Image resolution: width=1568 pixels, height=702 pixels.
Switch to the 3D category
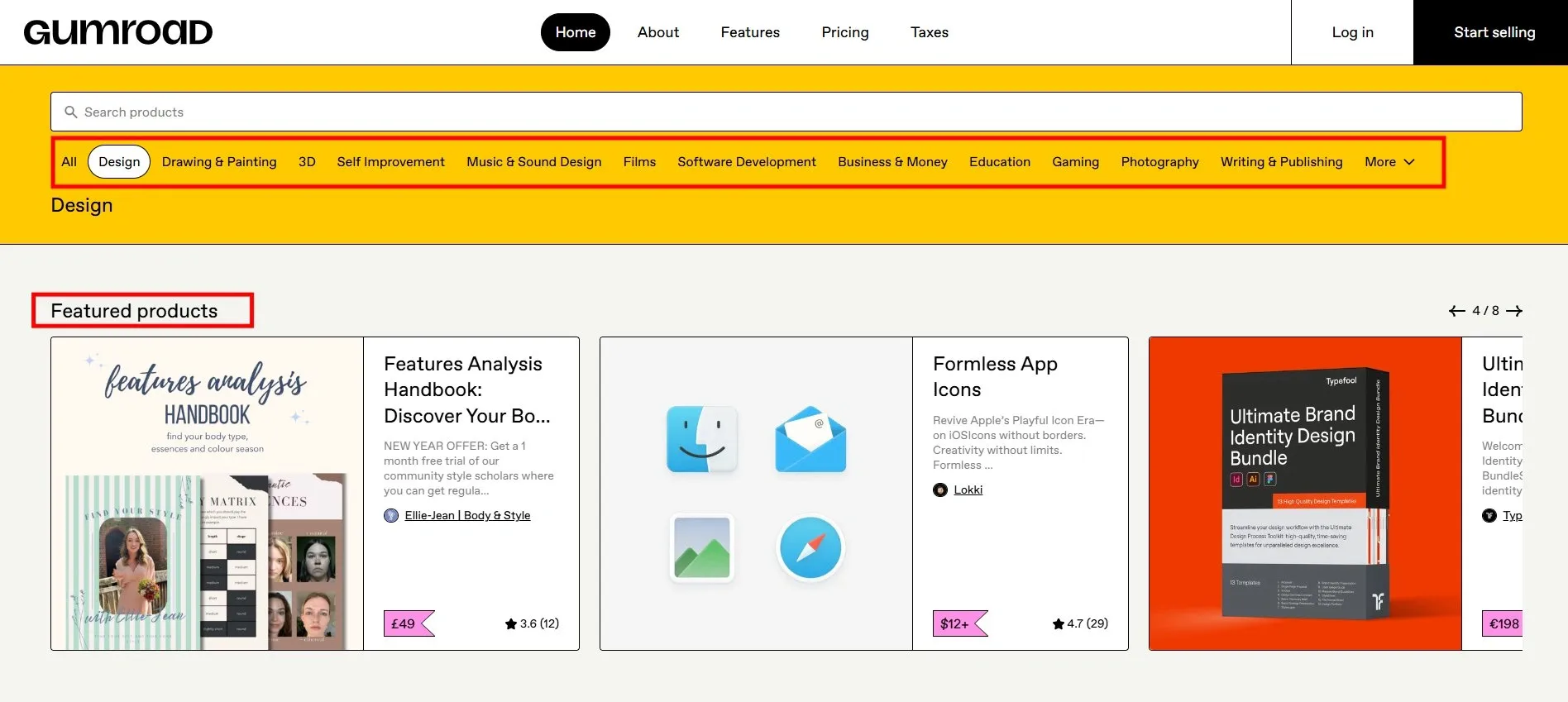tap(307, 162)
